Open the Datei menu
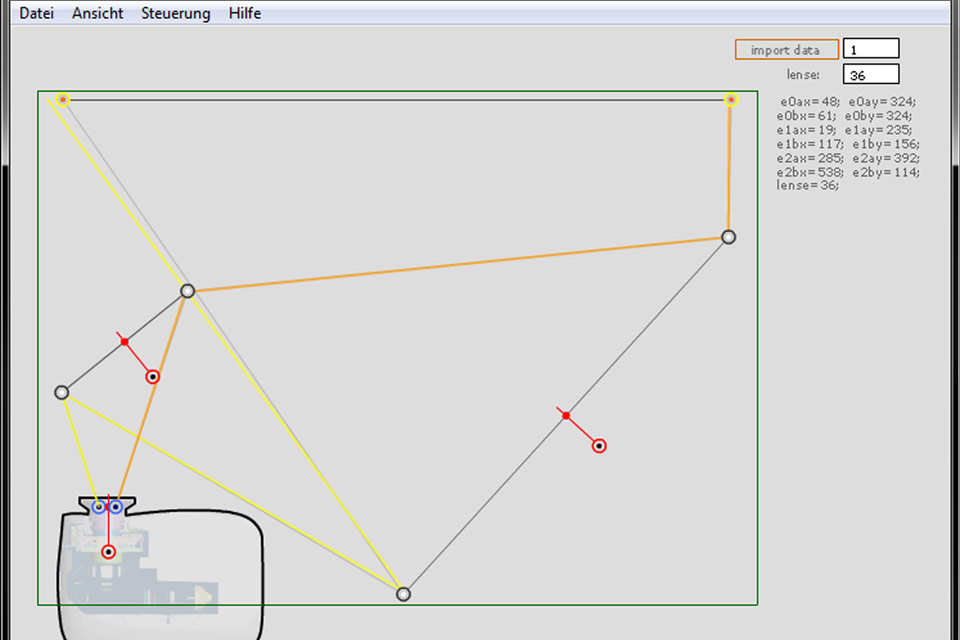The height and width of the screenshot is (640, 960). click(x=37, y=13)
